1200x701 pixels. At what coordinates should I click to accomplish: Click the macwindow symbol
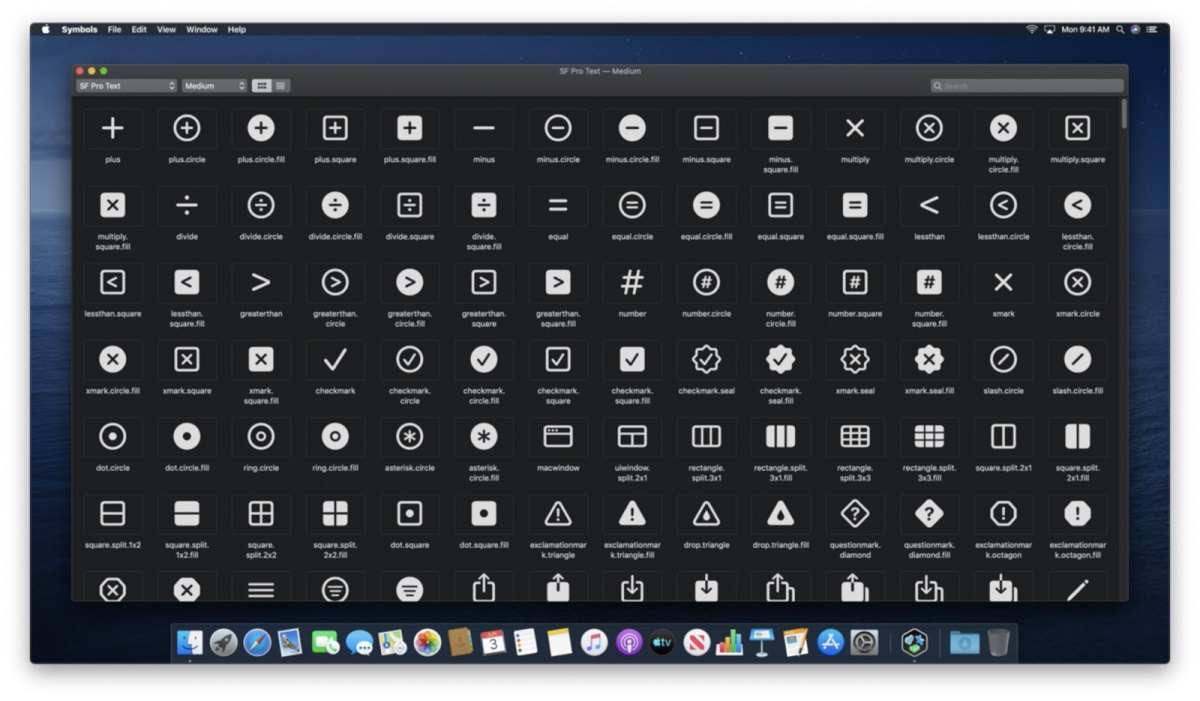[557, 436]
